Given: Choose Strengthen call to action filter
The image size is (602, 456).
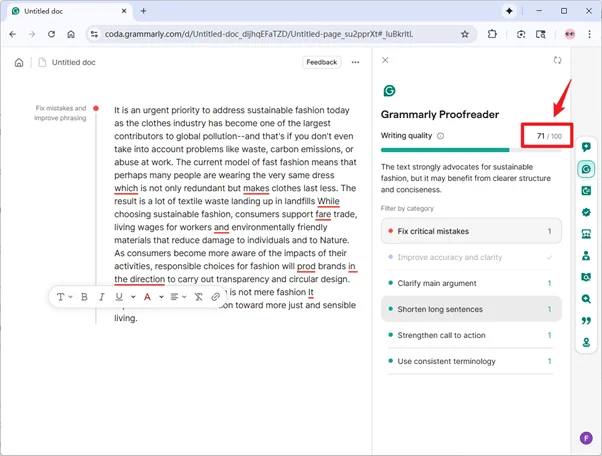Looking at the screenshot, I should (x=470, y=335).
